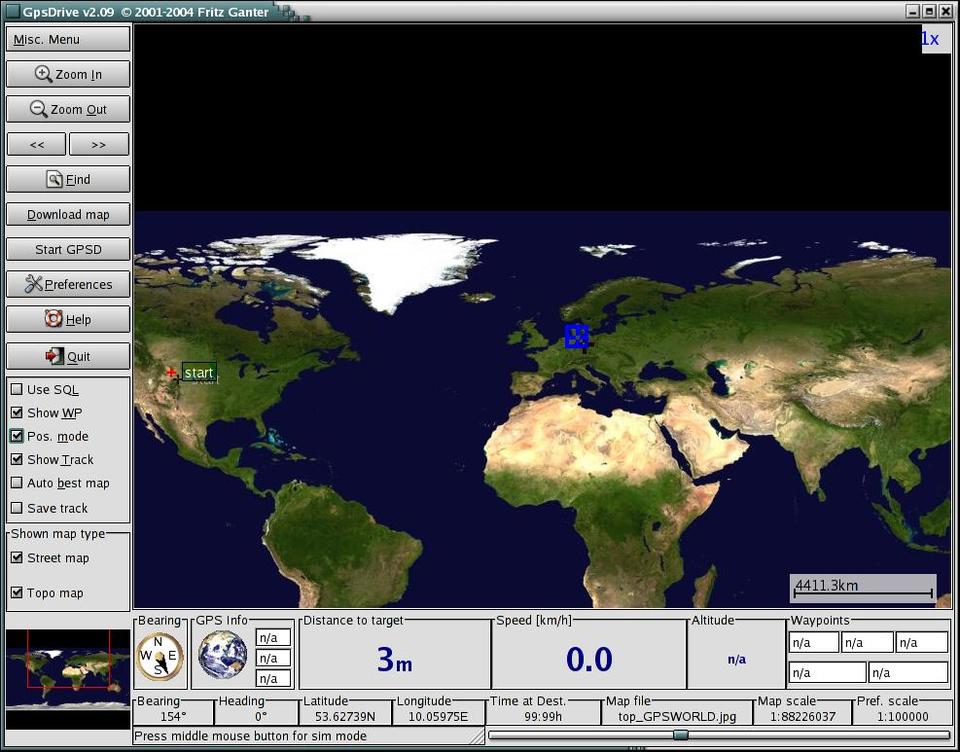Click the Zoom Out magnifier button
The image size is (960, 752).
(68, 109)
